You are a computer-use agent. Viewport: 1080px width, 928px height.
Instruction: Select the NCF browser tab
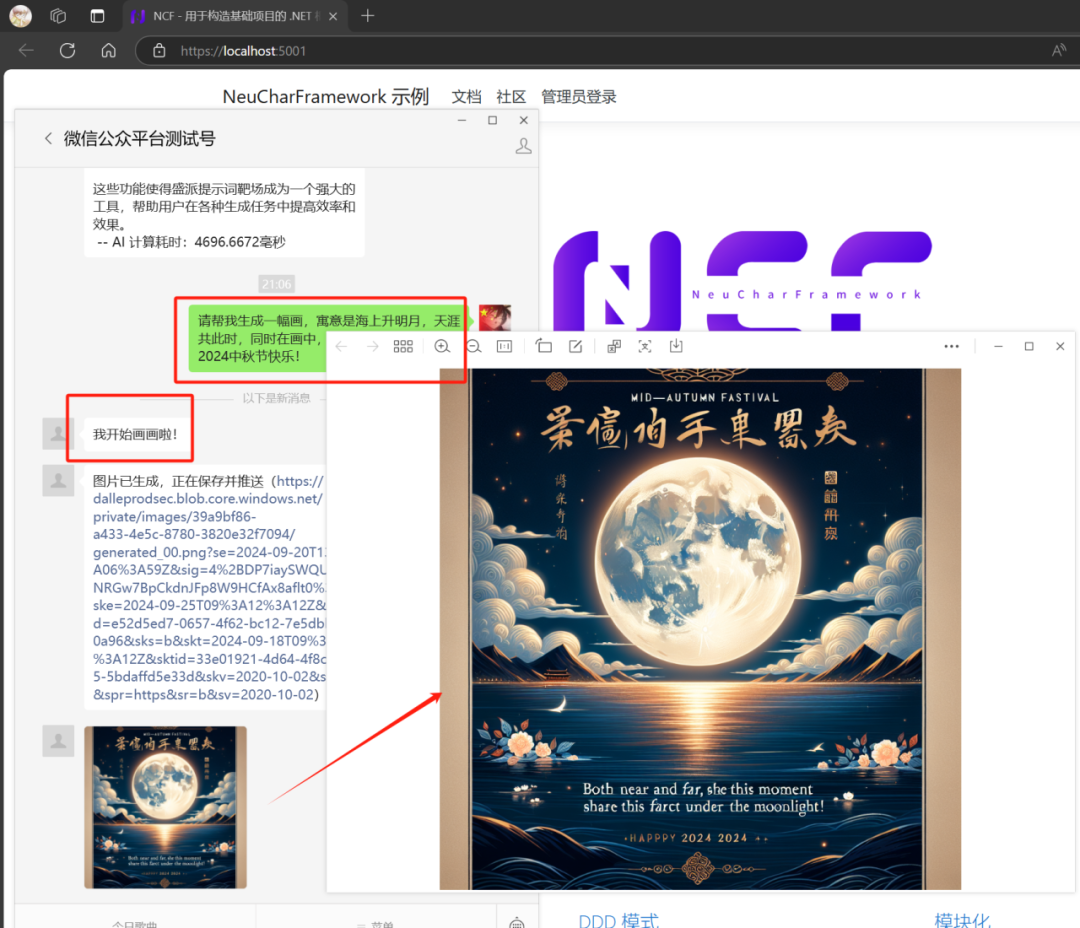pos(236,16)
